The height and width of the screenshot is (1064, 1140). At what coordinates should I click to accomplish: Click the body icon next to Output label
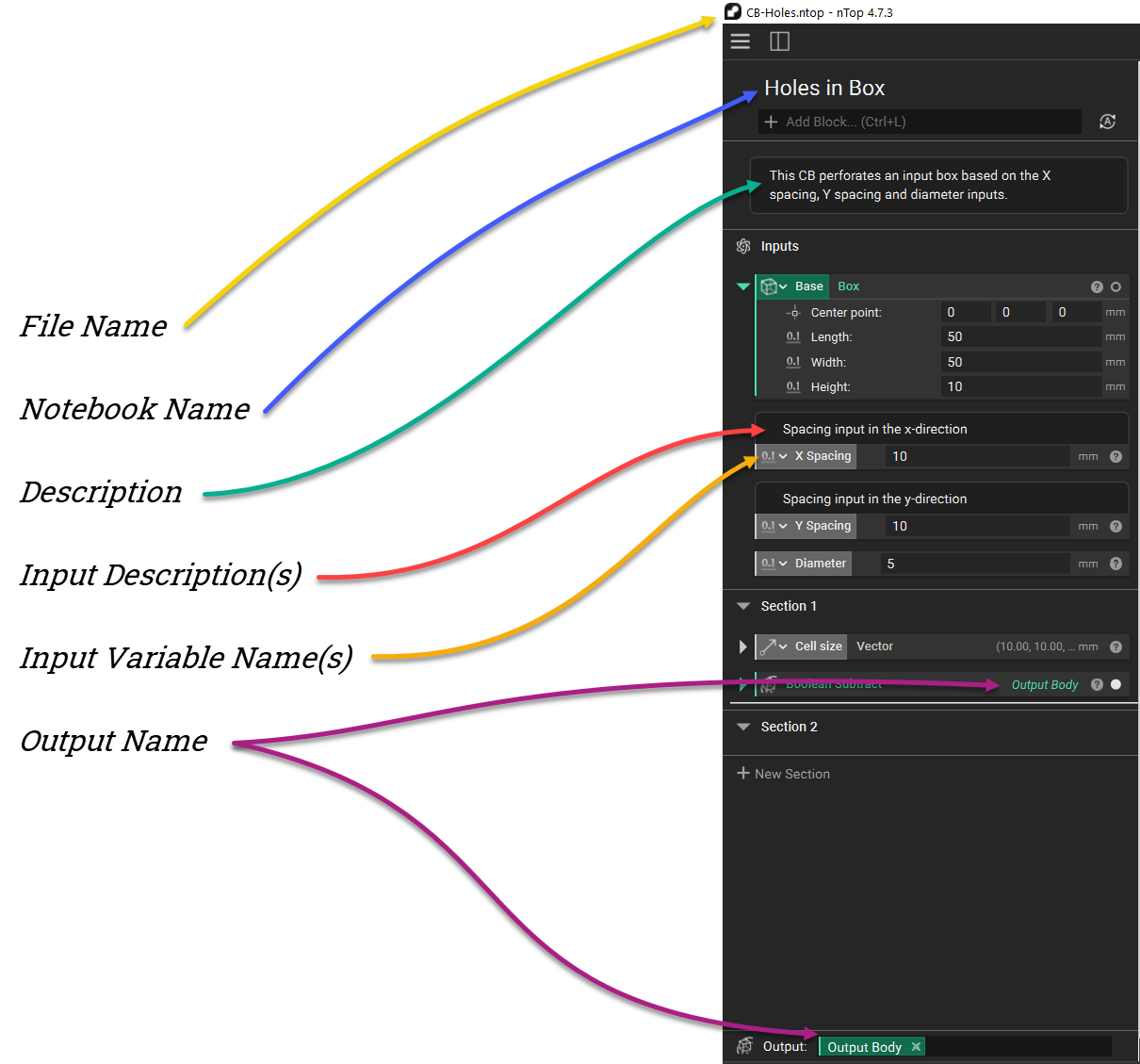(743, 1046)
